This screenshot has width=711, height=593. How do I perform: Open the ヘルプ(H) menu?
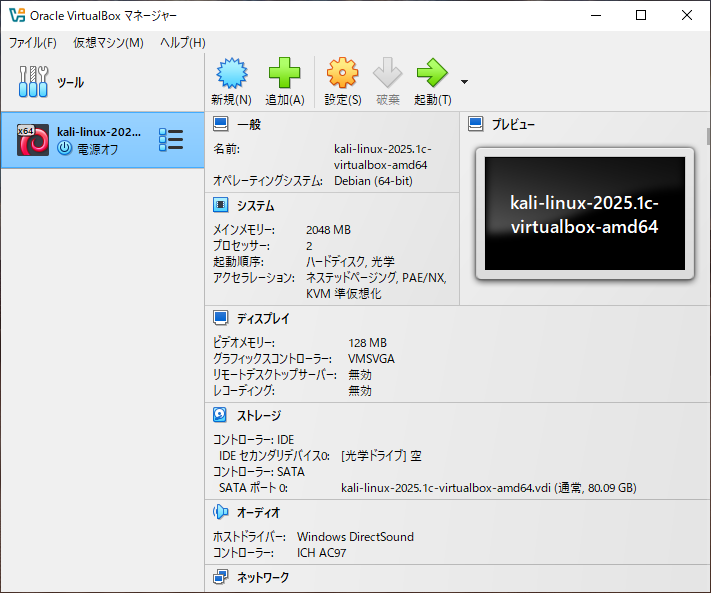click(x=183, y=43)
